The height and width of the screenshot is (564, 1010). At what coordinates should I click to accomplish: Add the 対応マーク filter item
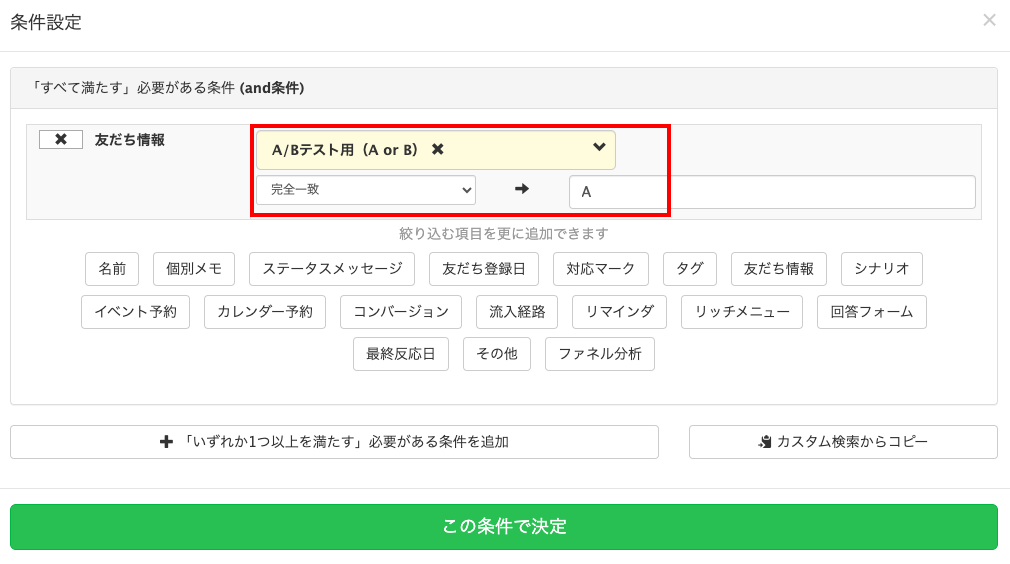(600, 268)
